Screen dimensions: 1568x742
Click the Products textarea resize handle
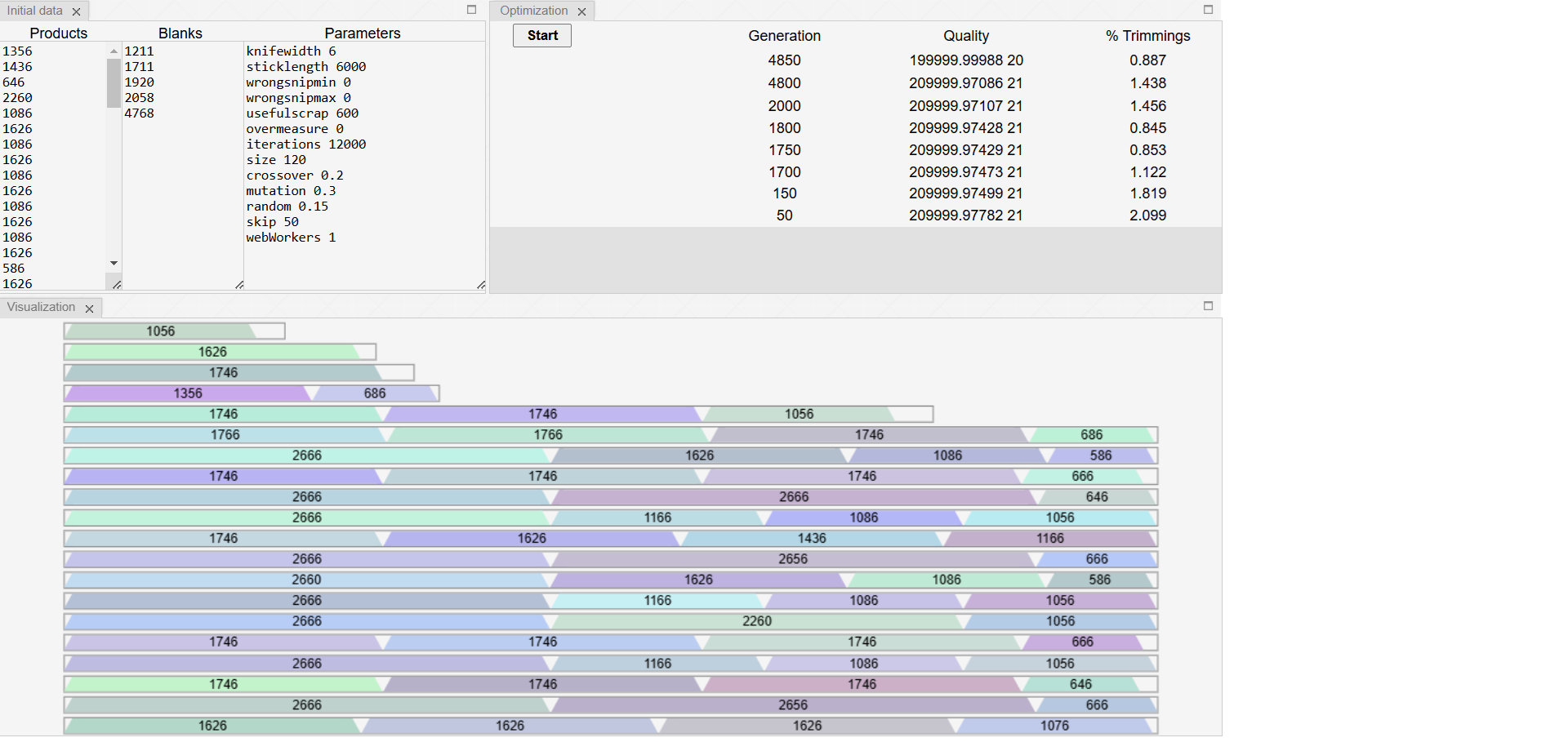click(117, 284)
